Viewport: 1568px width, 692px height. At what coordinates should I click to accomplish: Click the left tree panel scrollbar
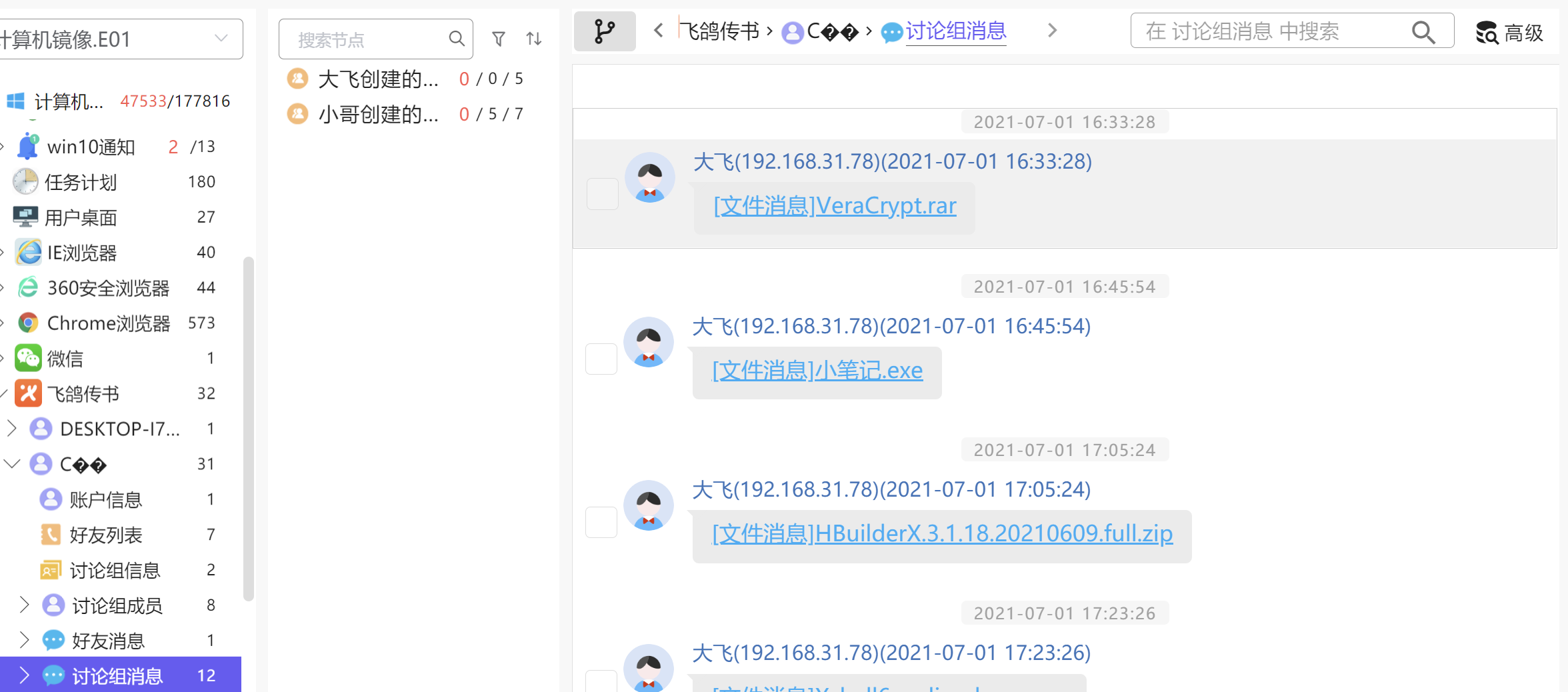coord(248,427)
